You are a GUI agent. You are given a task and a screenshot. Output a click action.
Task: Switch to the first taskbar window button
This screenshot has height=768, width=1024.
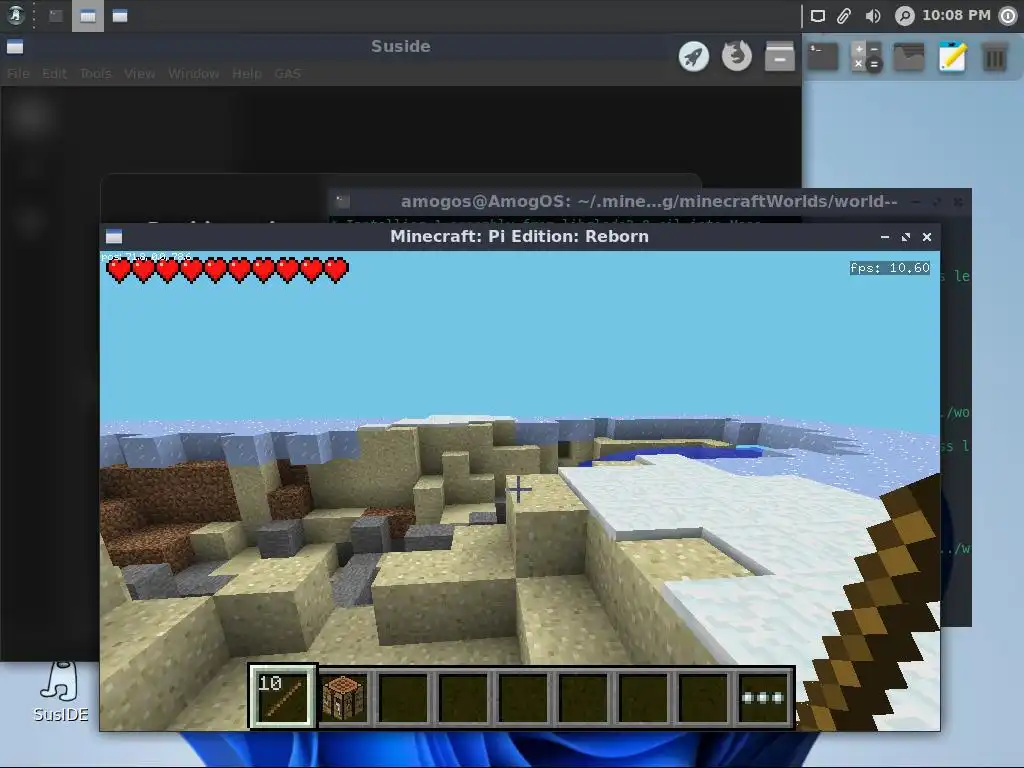point(56,16)
